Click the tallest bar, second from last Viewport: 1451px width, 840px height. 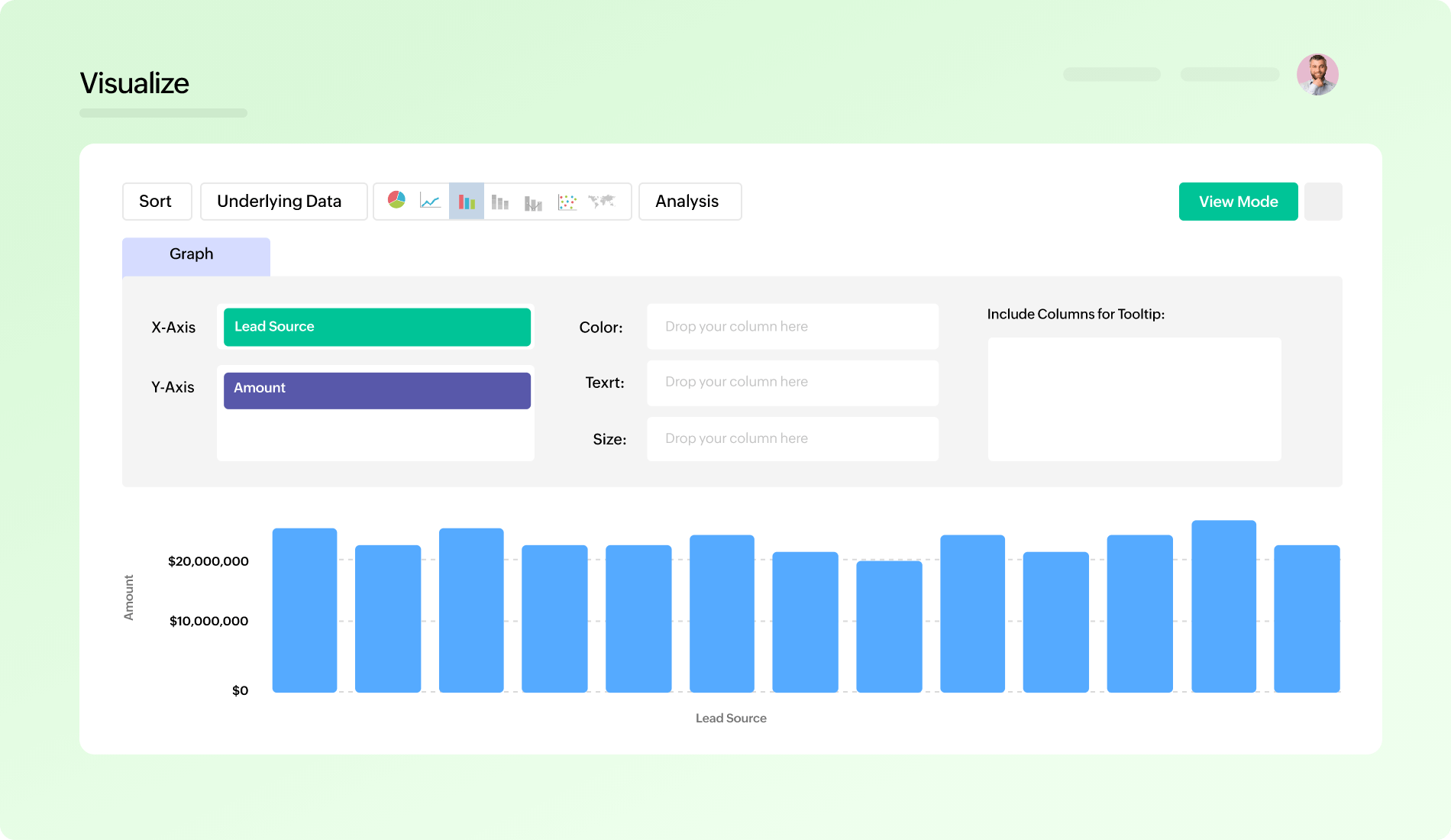1223,606
